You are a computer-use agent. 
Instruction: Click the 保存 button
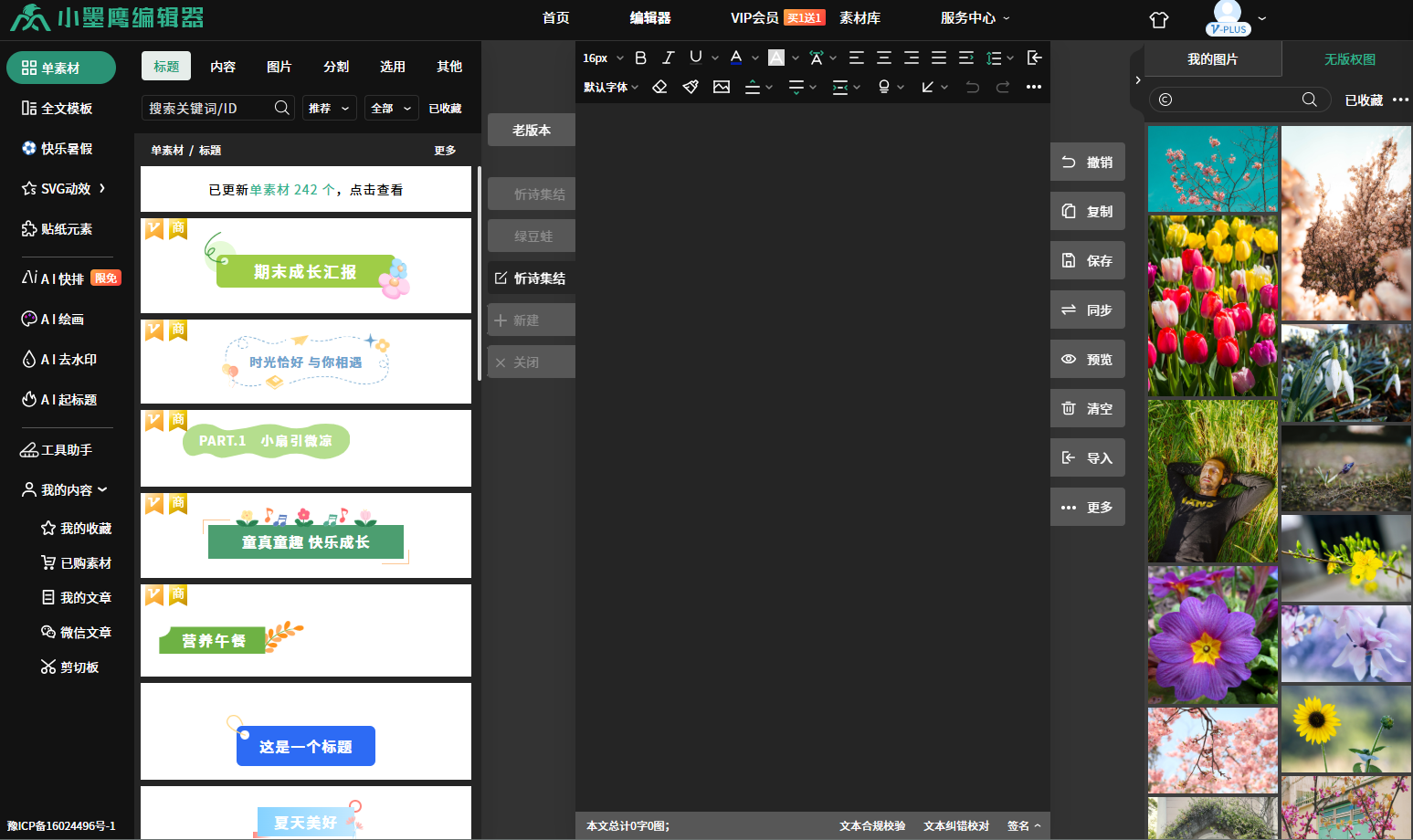click(1087, 260)
